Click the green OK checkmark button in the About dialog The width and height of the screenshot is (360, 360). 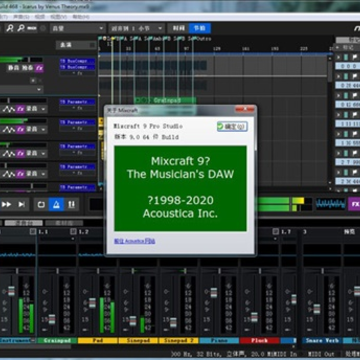pyautogui.click(x=232, y=127)
